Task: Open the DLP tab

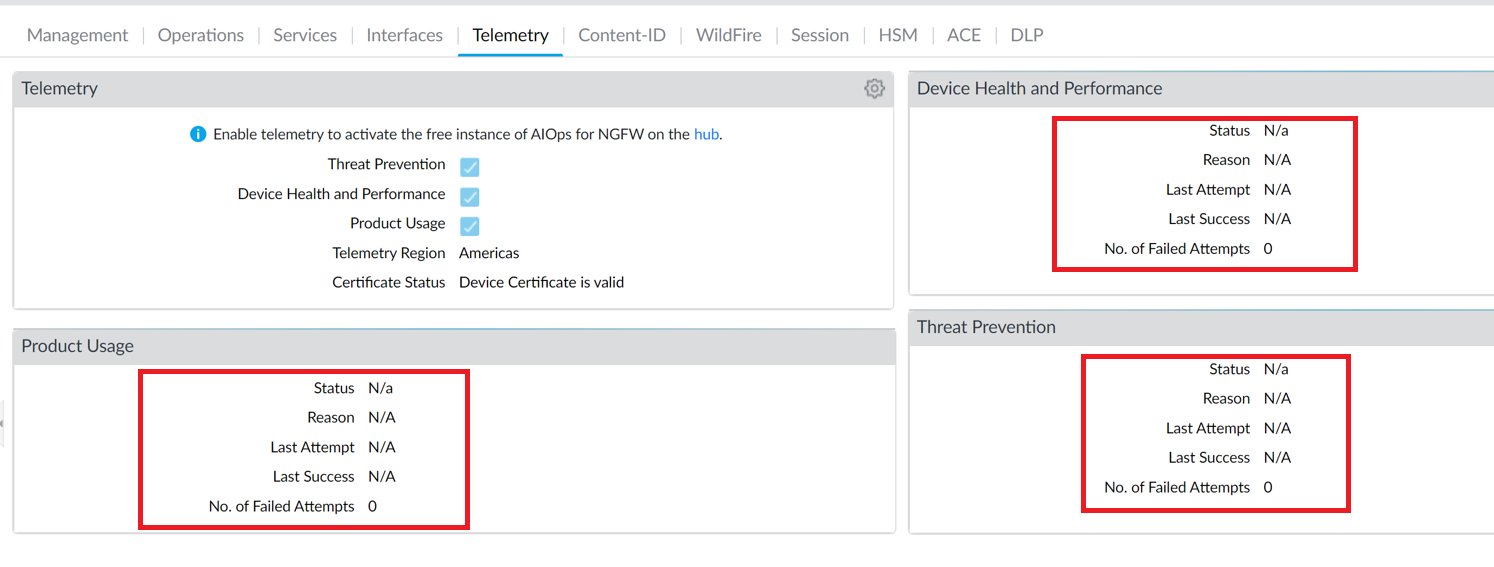Action: coord(1027,35)
